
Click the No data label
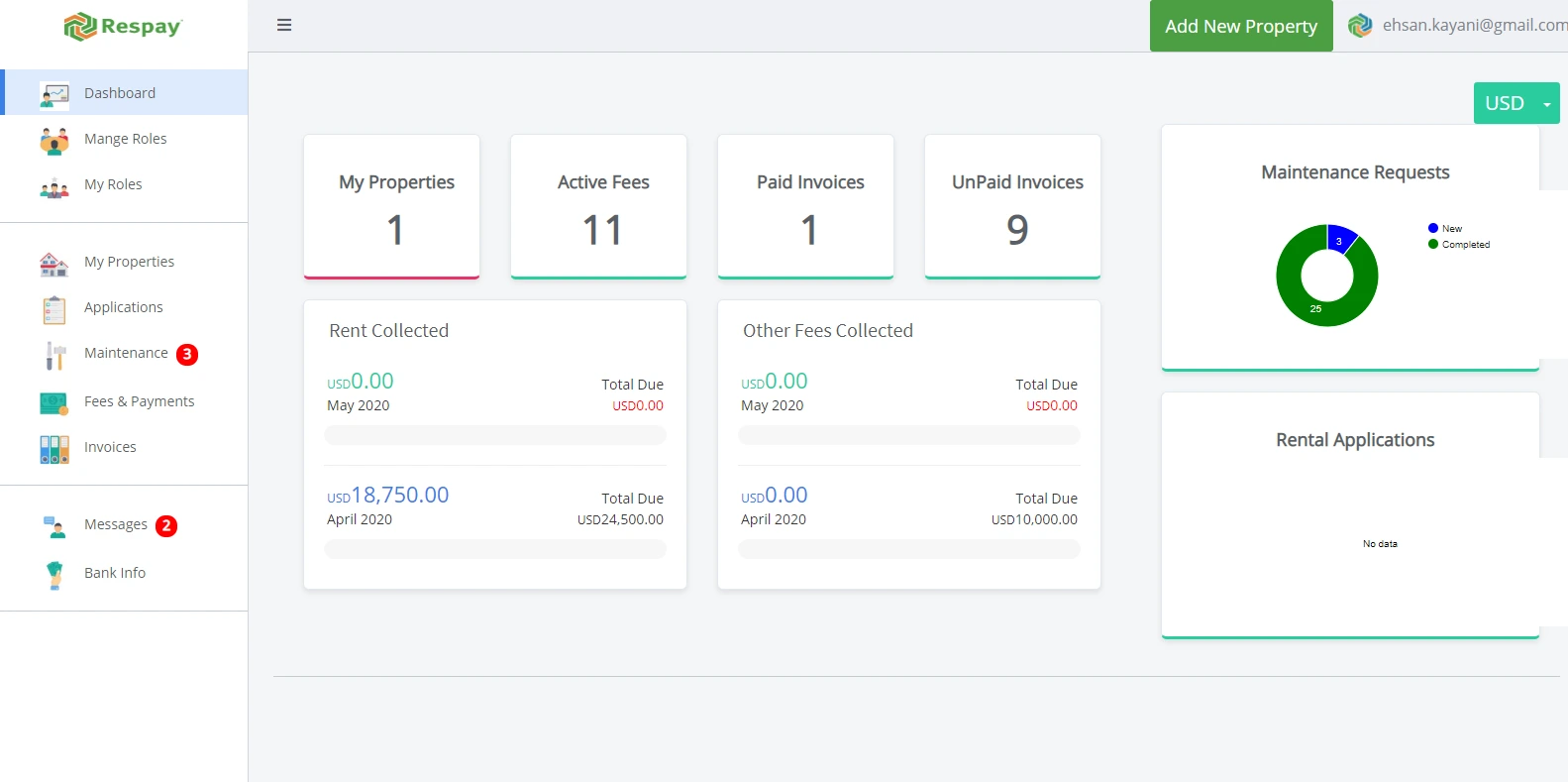pos(1380,544)
